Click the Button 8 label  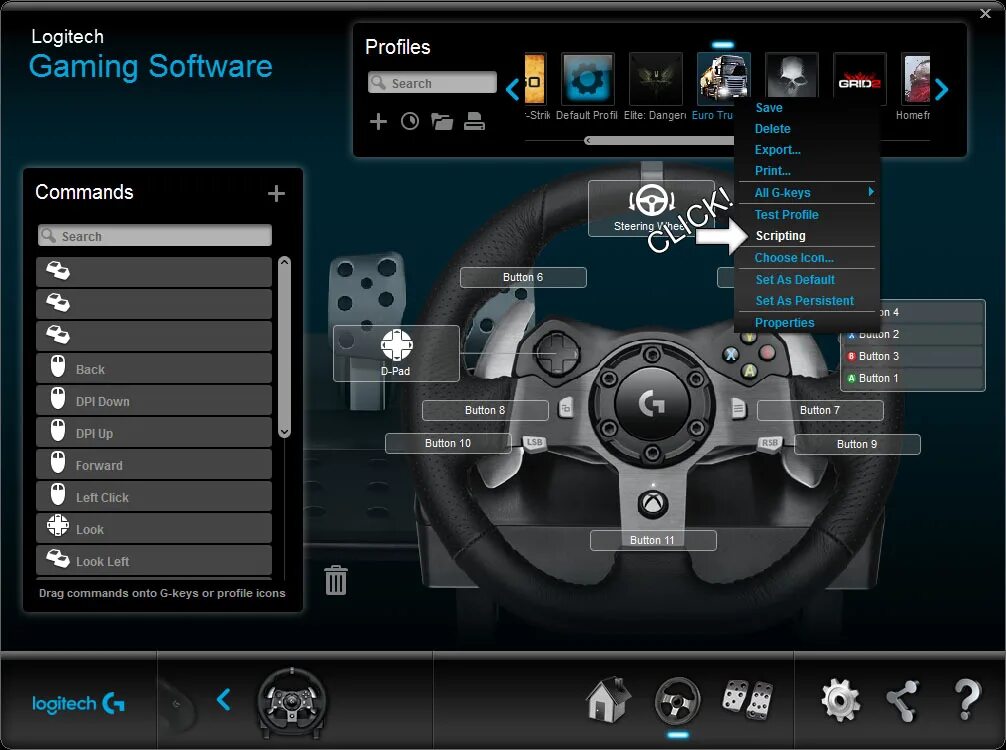485,411
